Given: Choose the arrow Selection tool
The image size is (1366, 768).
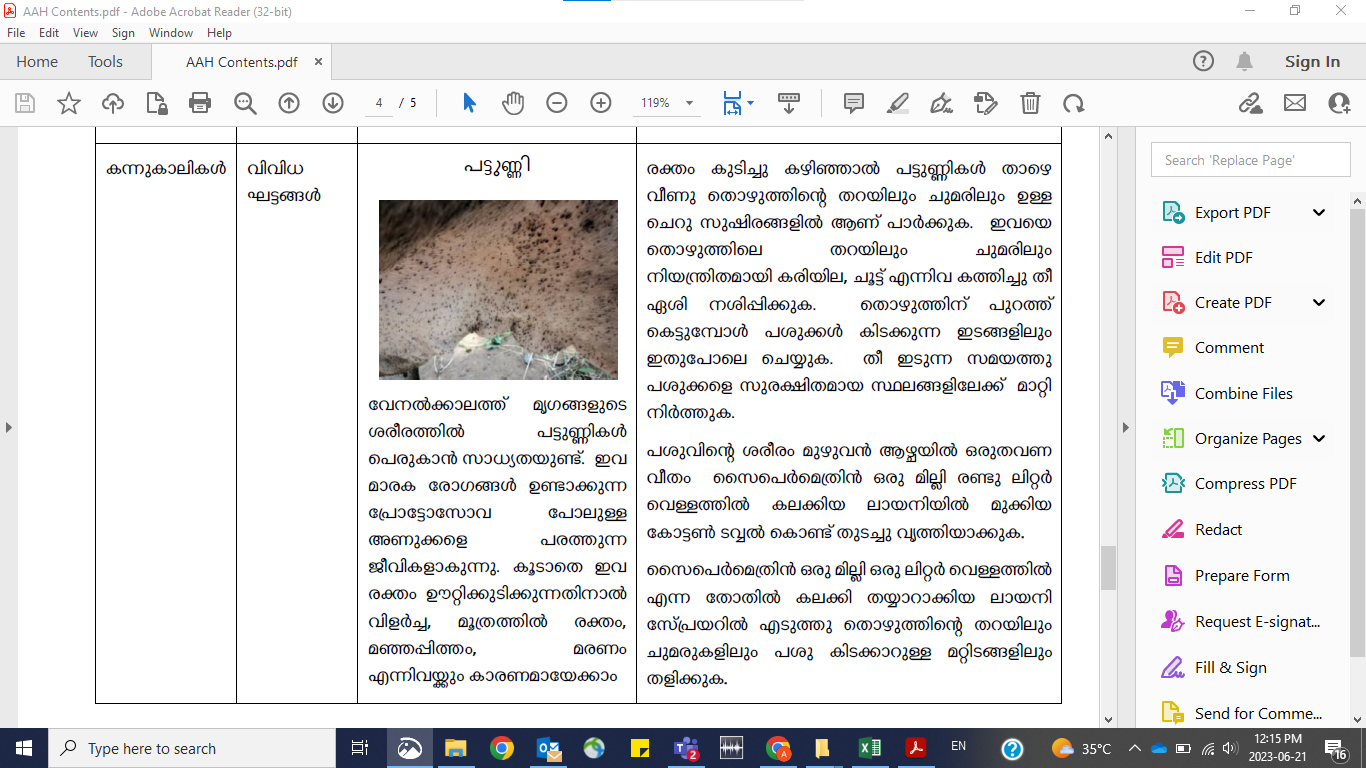Looking at the screenshot, I should [x=469, y=103].
